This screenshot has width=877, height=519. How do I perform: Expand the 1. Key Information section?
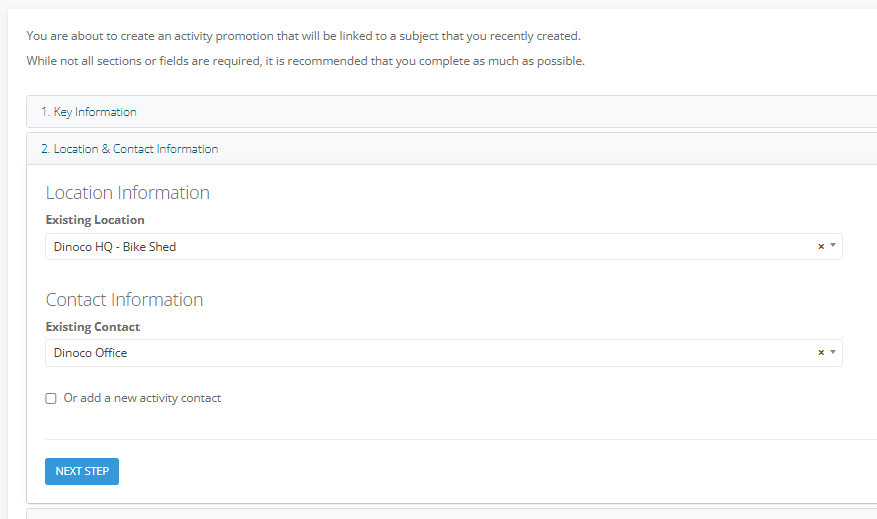(x=89, y=112)
